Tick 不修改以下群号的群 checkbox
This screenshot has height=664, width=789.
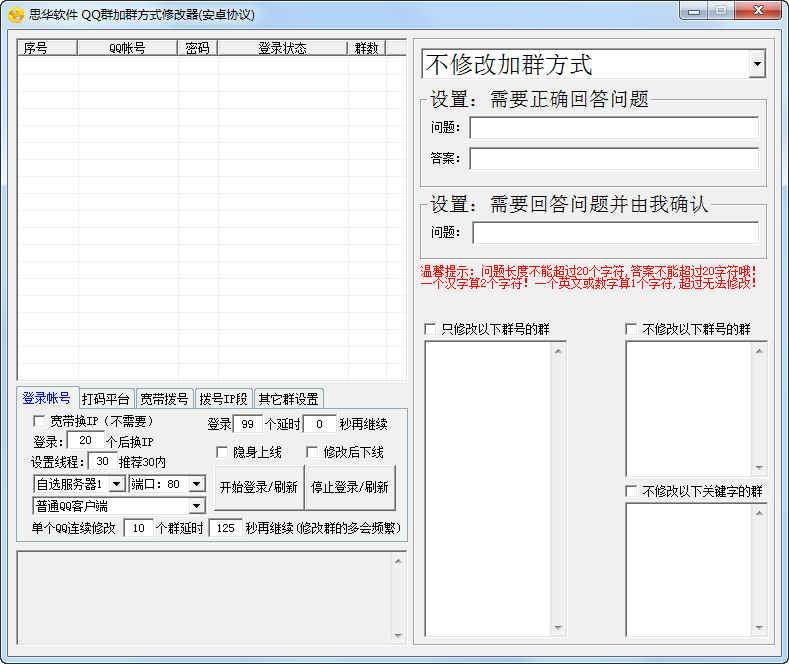[x=631, y=329]
